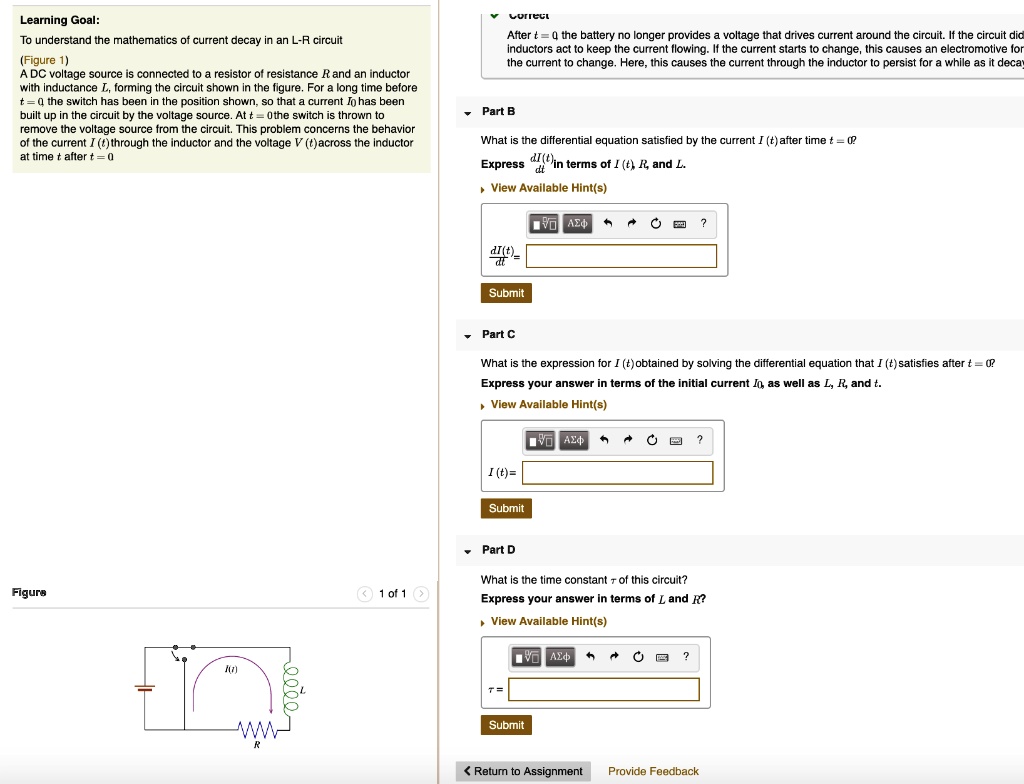Select Provide Feedback at the bottom
This screenshot has height=784, width=1024.
653,771
